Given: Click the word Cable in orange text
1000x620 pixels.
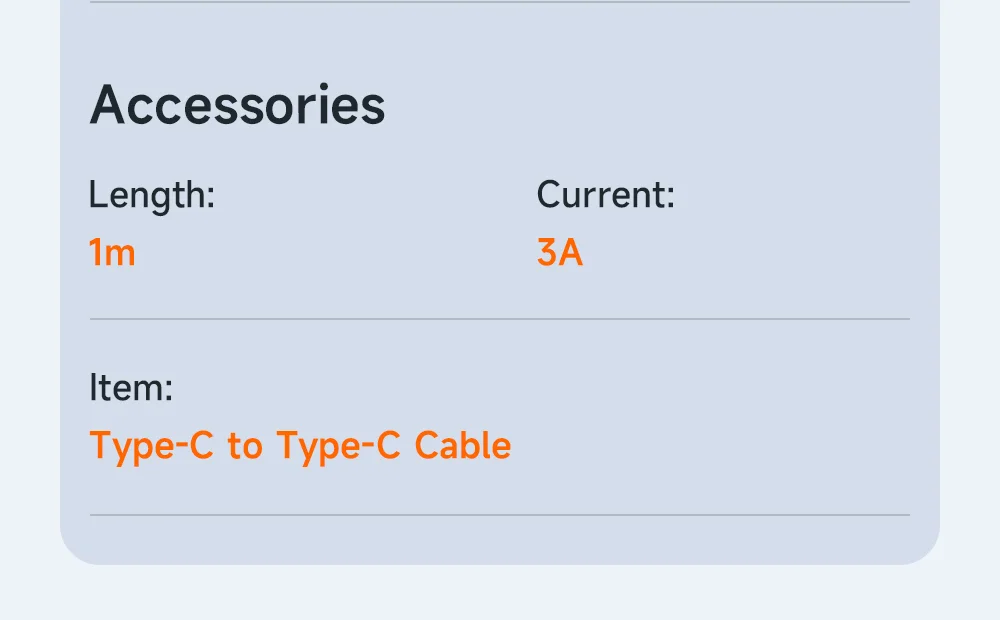Looking at the screenshot, I should (463, 445).
